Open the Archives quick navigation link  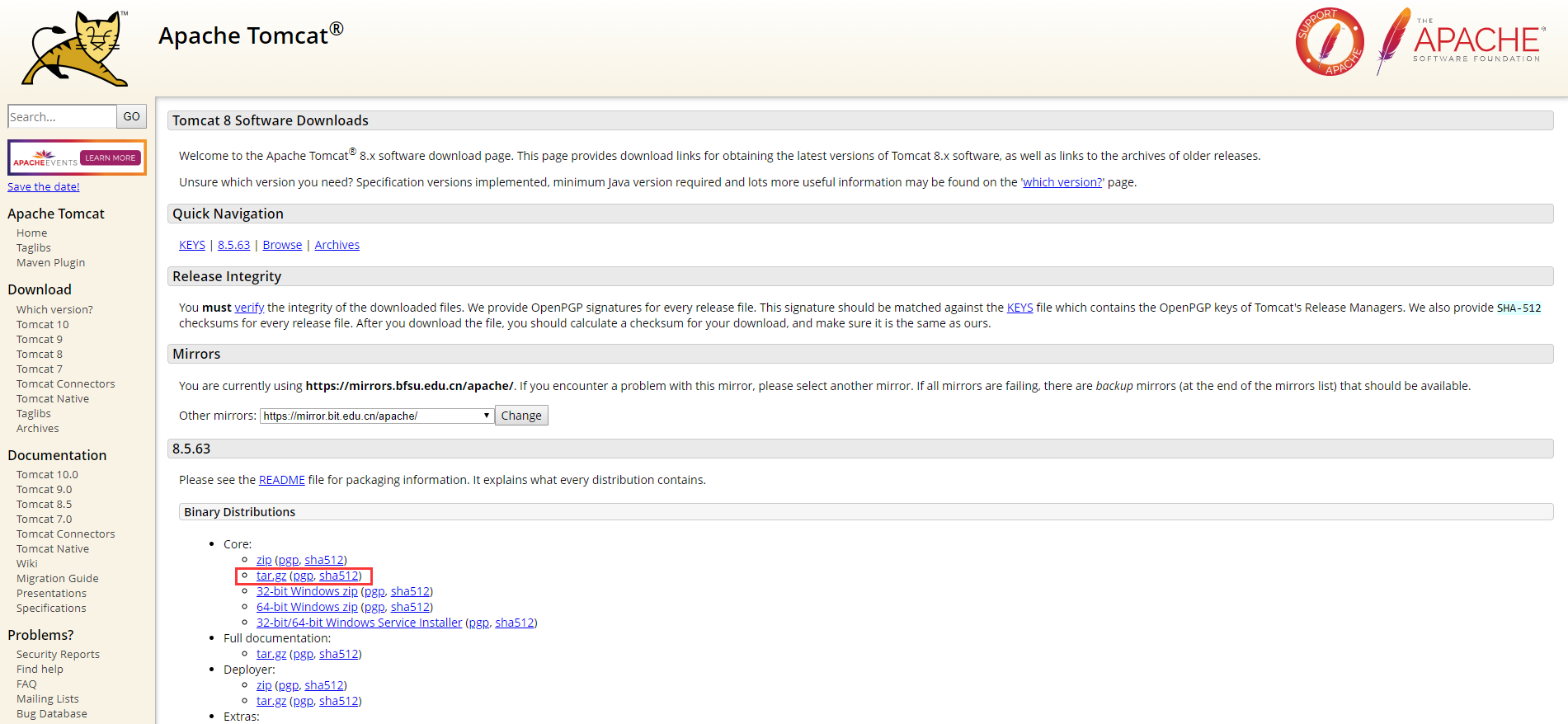337,245
